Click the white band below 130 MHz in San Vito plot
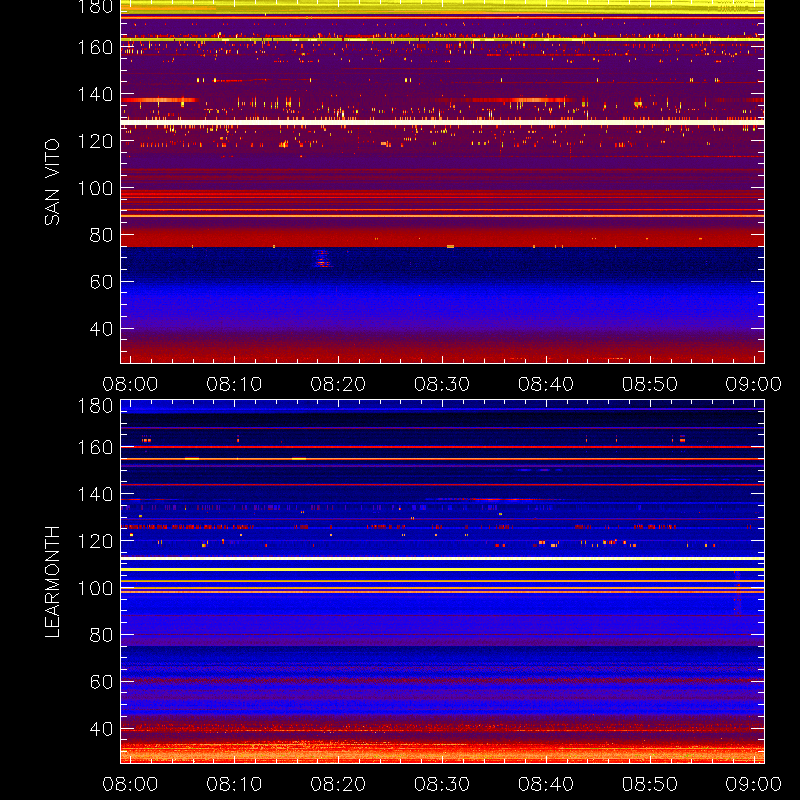Image resolution: width=800 pixels, height=800 pixels. click(x=442, y=122)
